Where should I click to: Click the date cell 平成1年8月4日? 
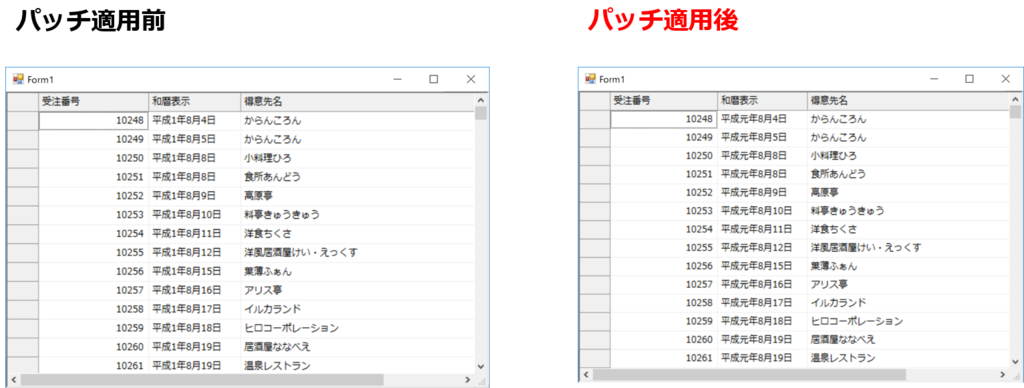pyautogui.click(x=194, y=121)
